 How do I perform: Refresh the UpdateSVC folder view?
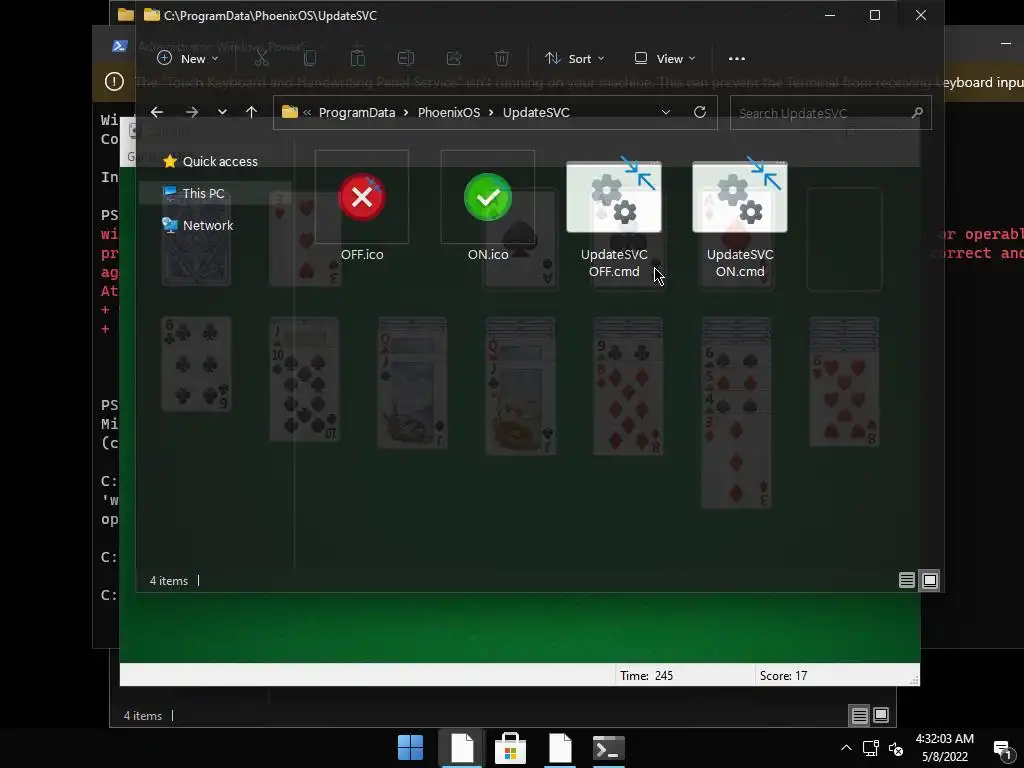point(699,112)
